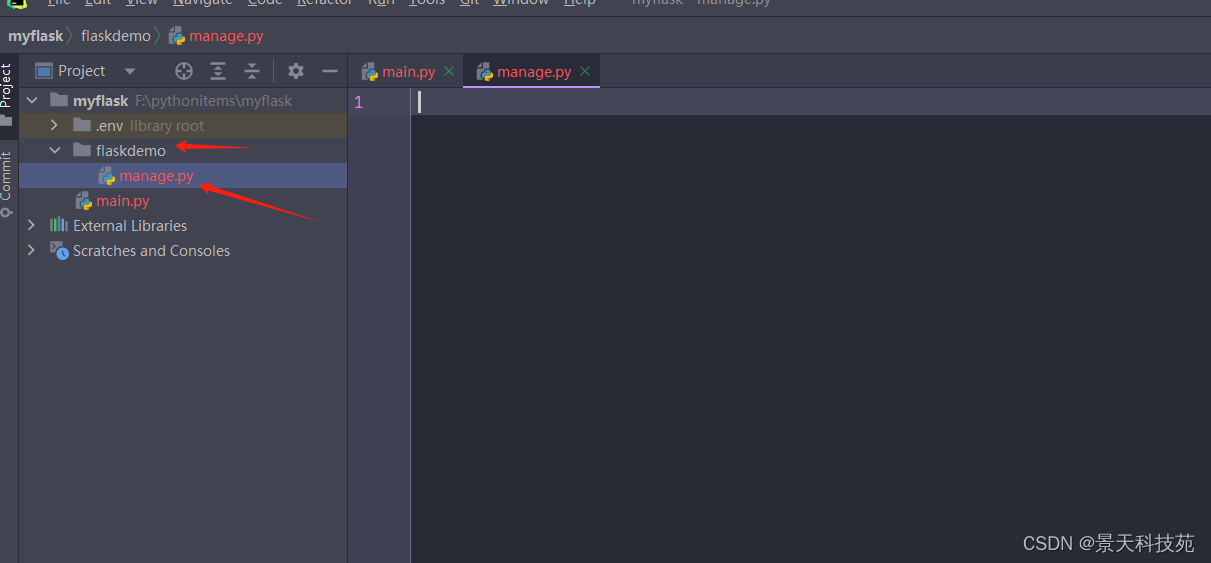
Task: Click into the empty editor first line
Action: [810, 102]
